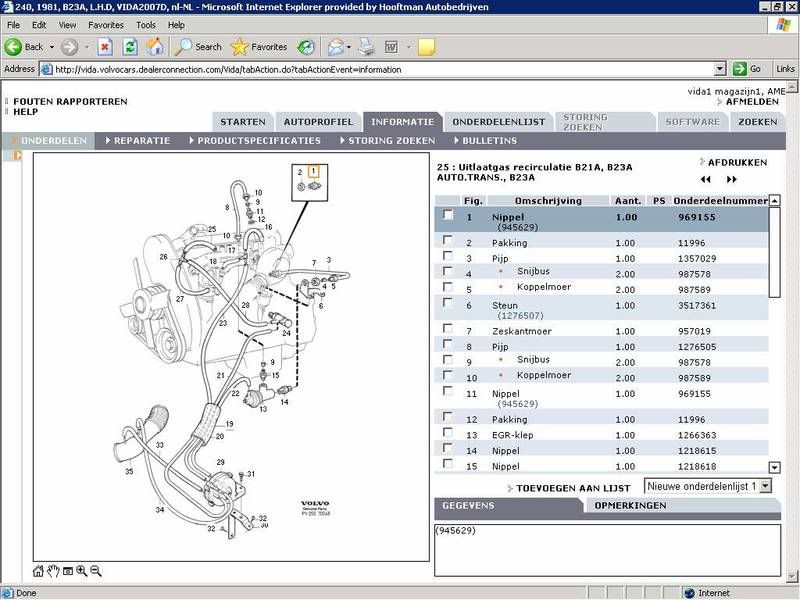Open the BULLETINS sub-tab
Viewport: 800px width, 600px height.
(489, 140)
